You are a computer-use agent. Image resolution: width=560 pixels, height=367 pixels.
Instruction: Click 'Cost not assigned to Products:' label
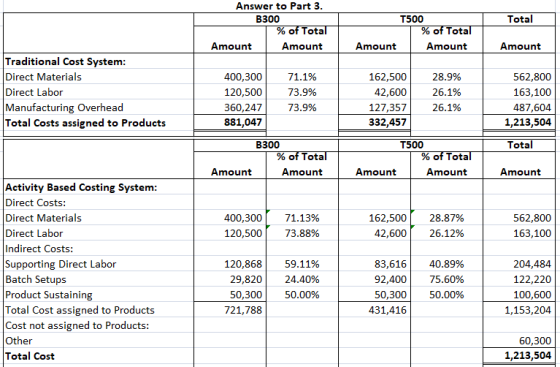[77, 325]
